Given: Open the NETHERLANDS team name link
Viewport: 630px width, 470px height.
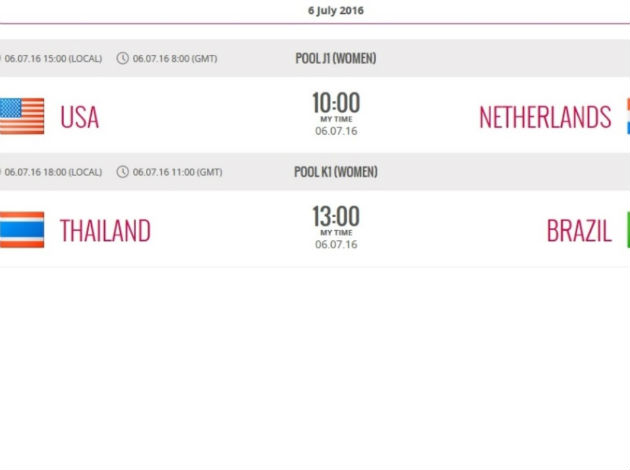Looking at the screenshot, I should point(545,117).
